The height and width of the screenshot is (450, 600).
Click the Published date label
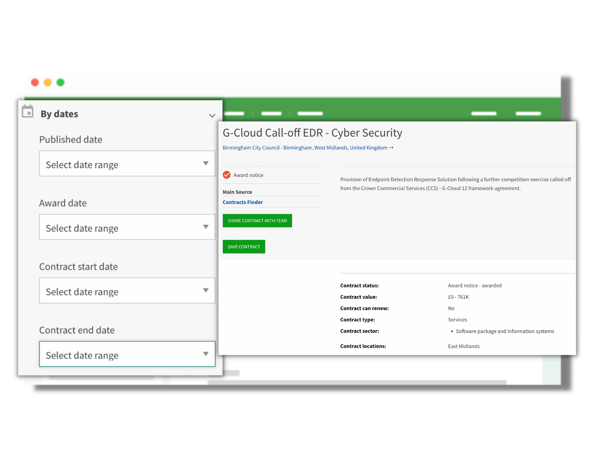(x=71, y=140)
